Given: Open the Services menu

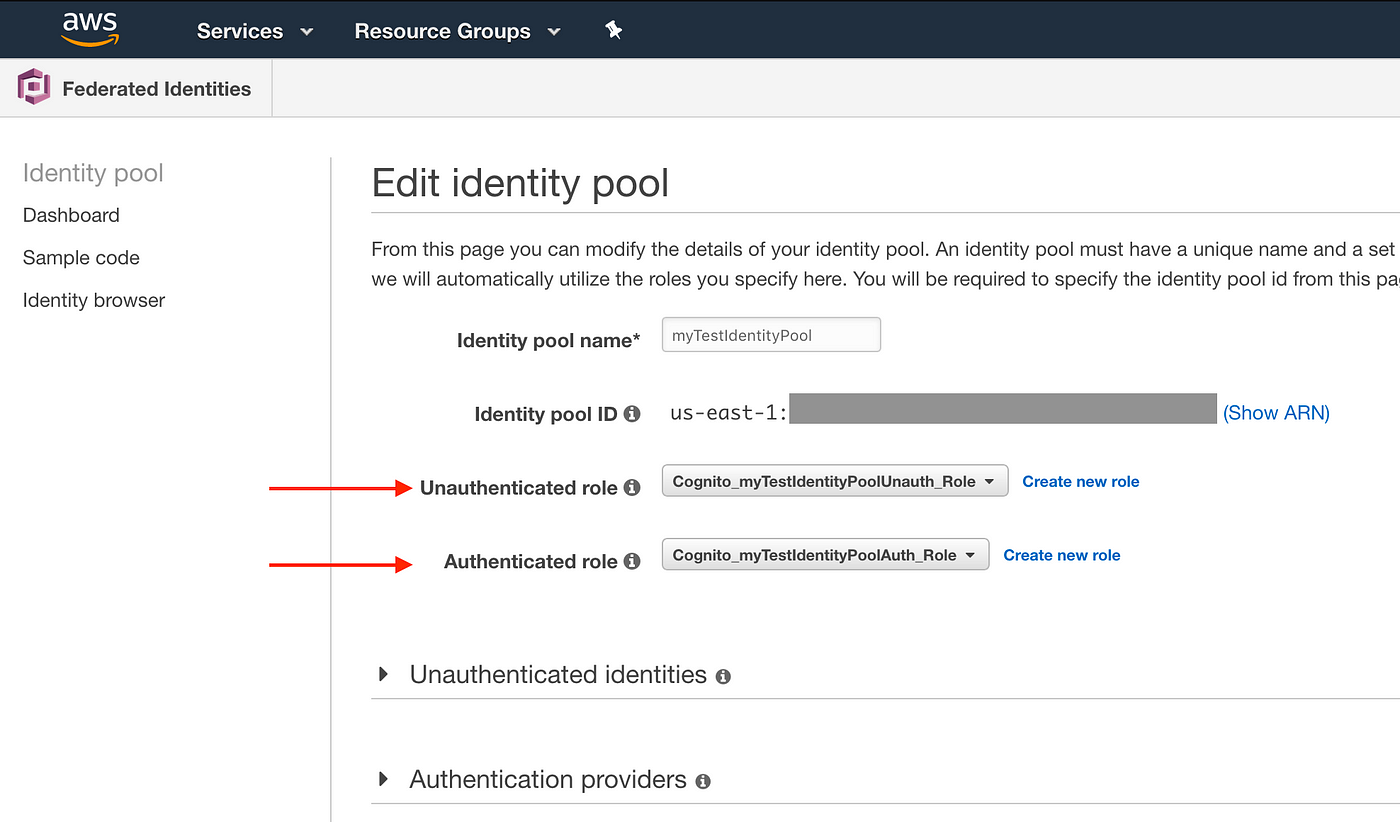Looking at the screenshot, I should tap(255, 31).
